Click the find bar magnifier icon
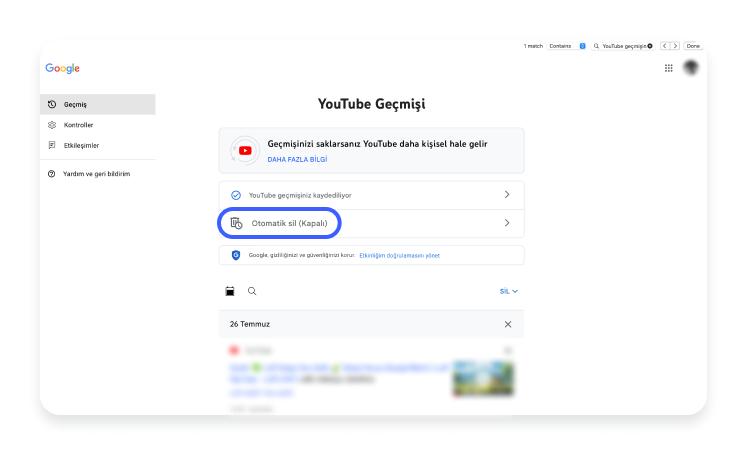This screenshot has height=456, width=750. [x=596, y=46]
